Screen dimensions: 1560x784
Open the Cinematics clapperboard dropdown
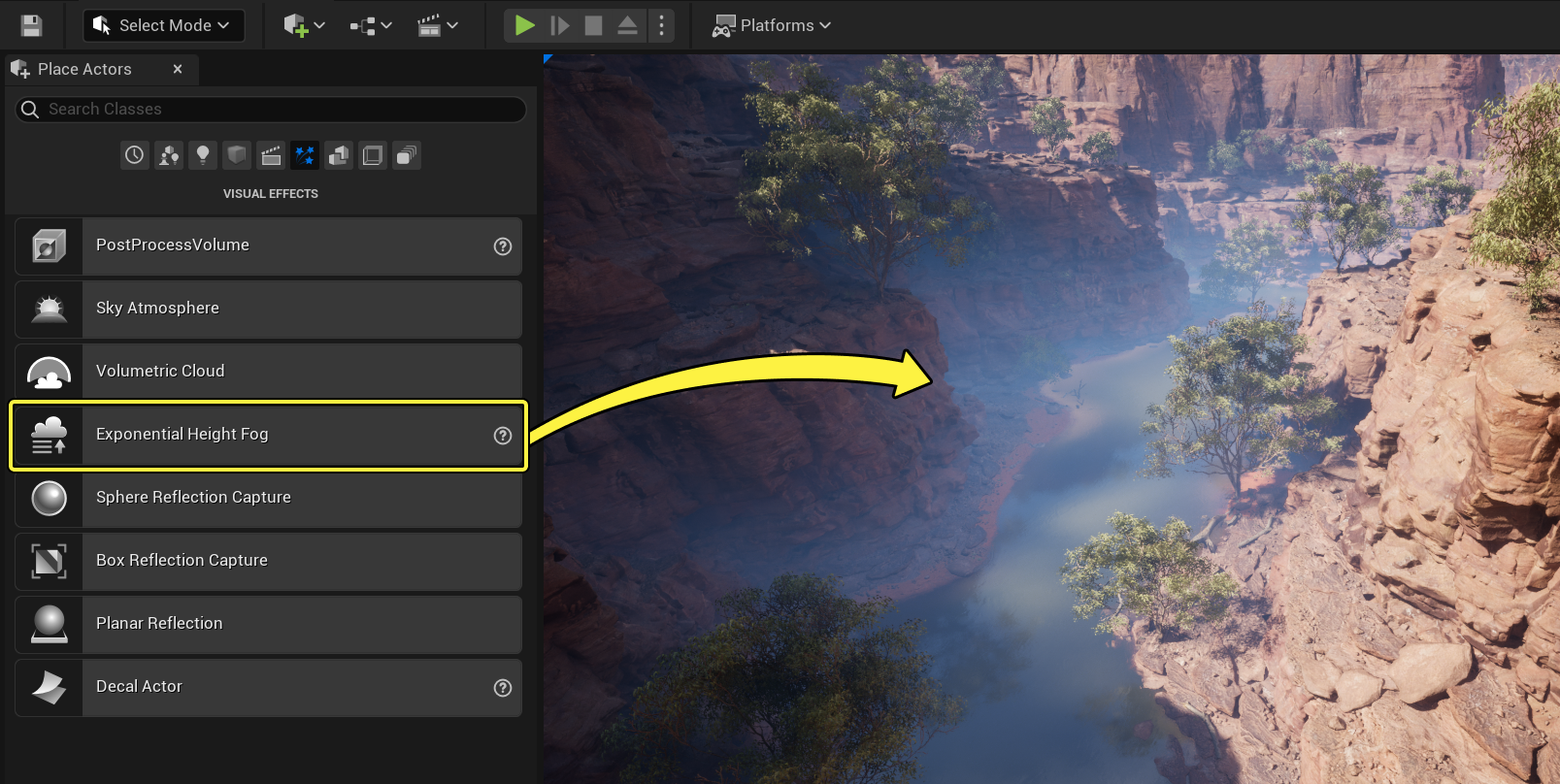pyautogui.click(x=437, y=25)
